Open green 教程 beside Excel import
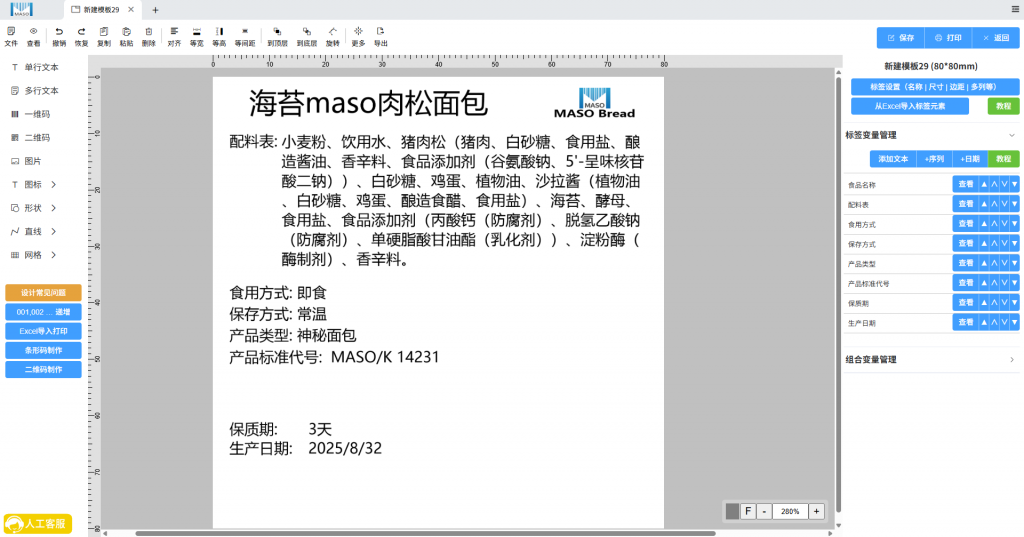 (1004, 106)
